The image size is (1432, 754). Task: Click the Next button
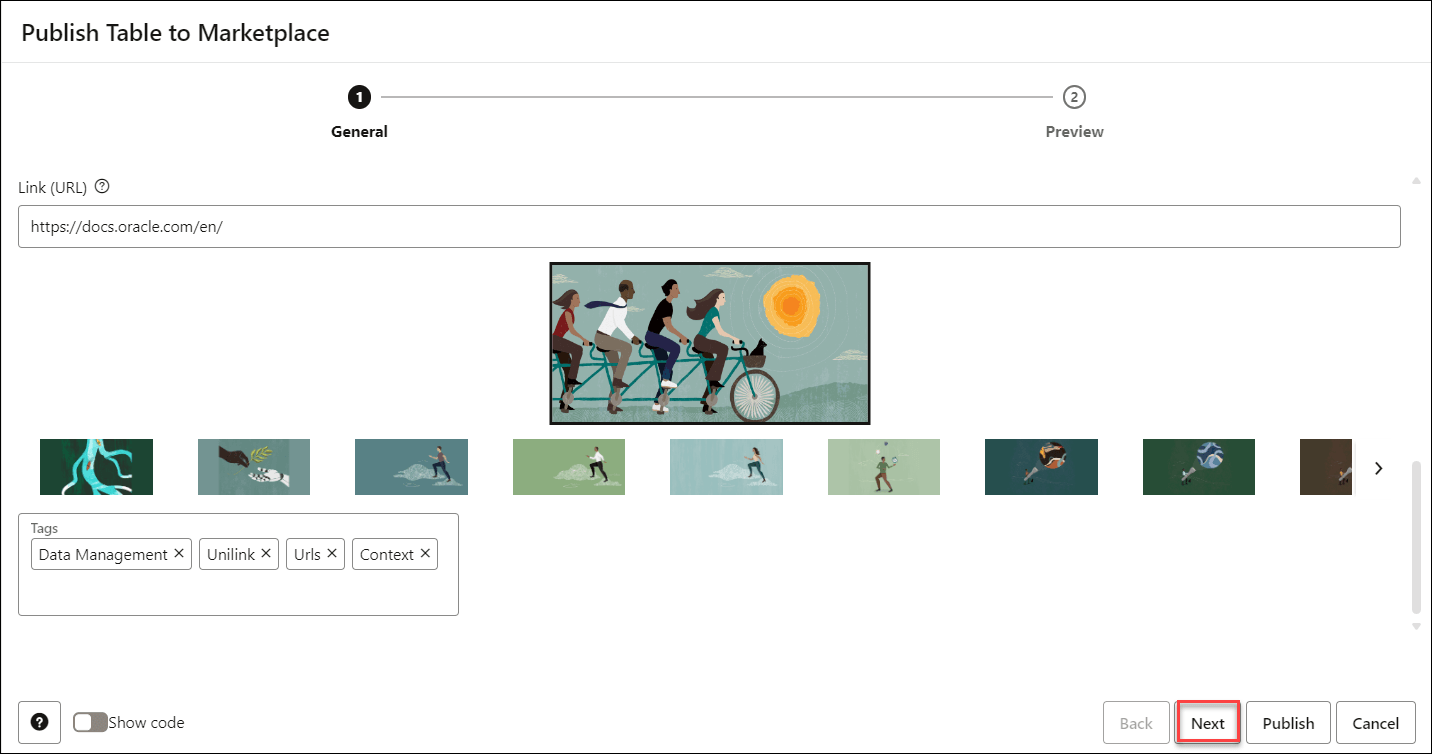tap(1208, 723)
